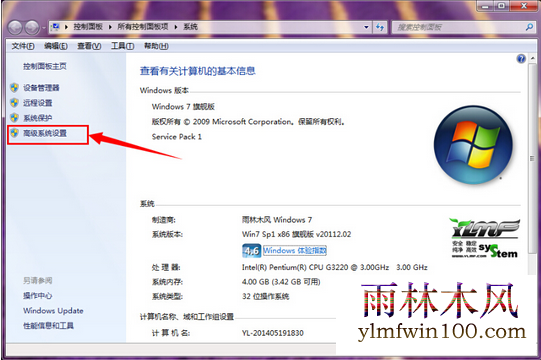Click shield icon beside 系统保护

(14, 118)
